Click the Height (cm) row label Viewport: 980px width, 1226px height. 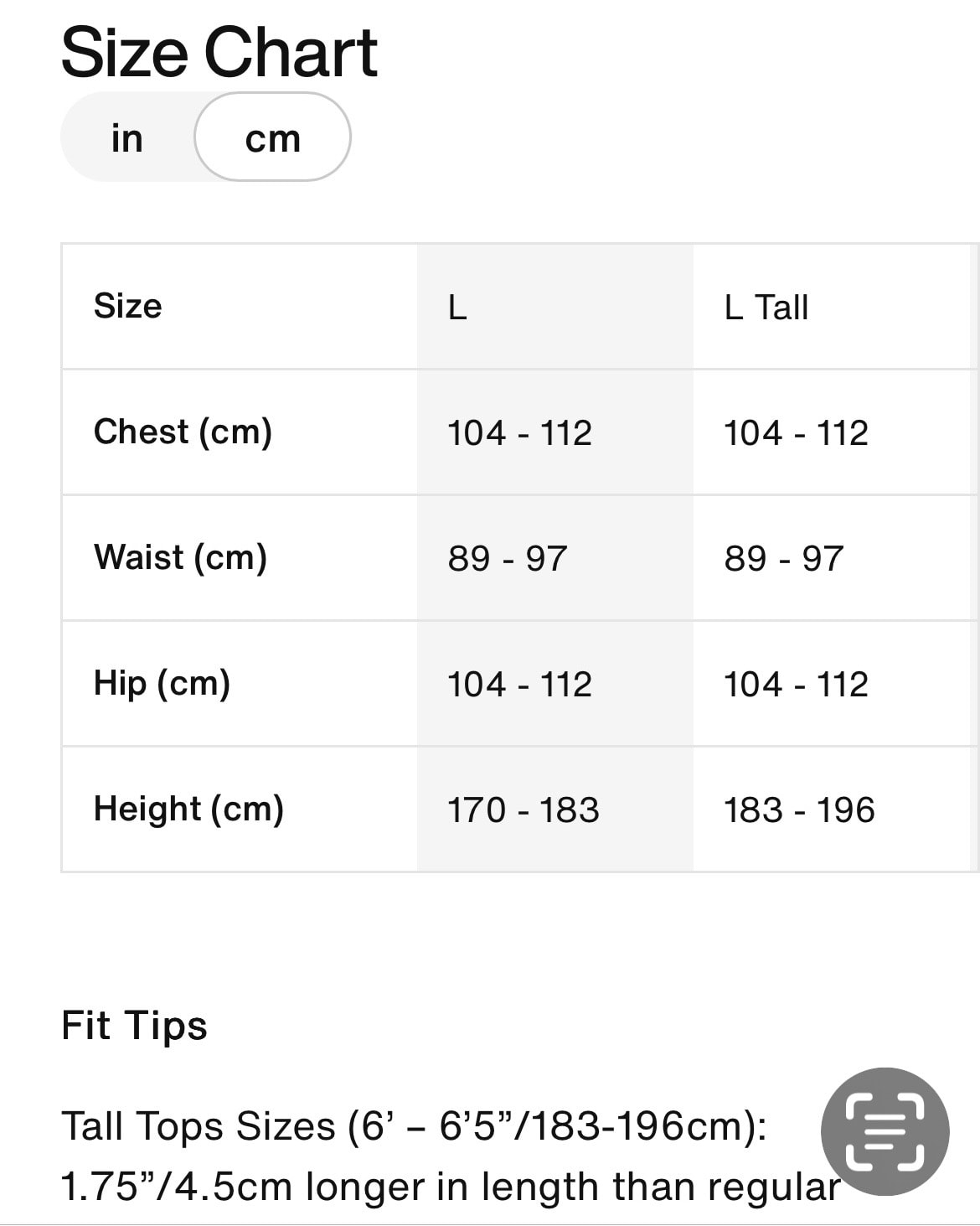click(x=188, y=810)
